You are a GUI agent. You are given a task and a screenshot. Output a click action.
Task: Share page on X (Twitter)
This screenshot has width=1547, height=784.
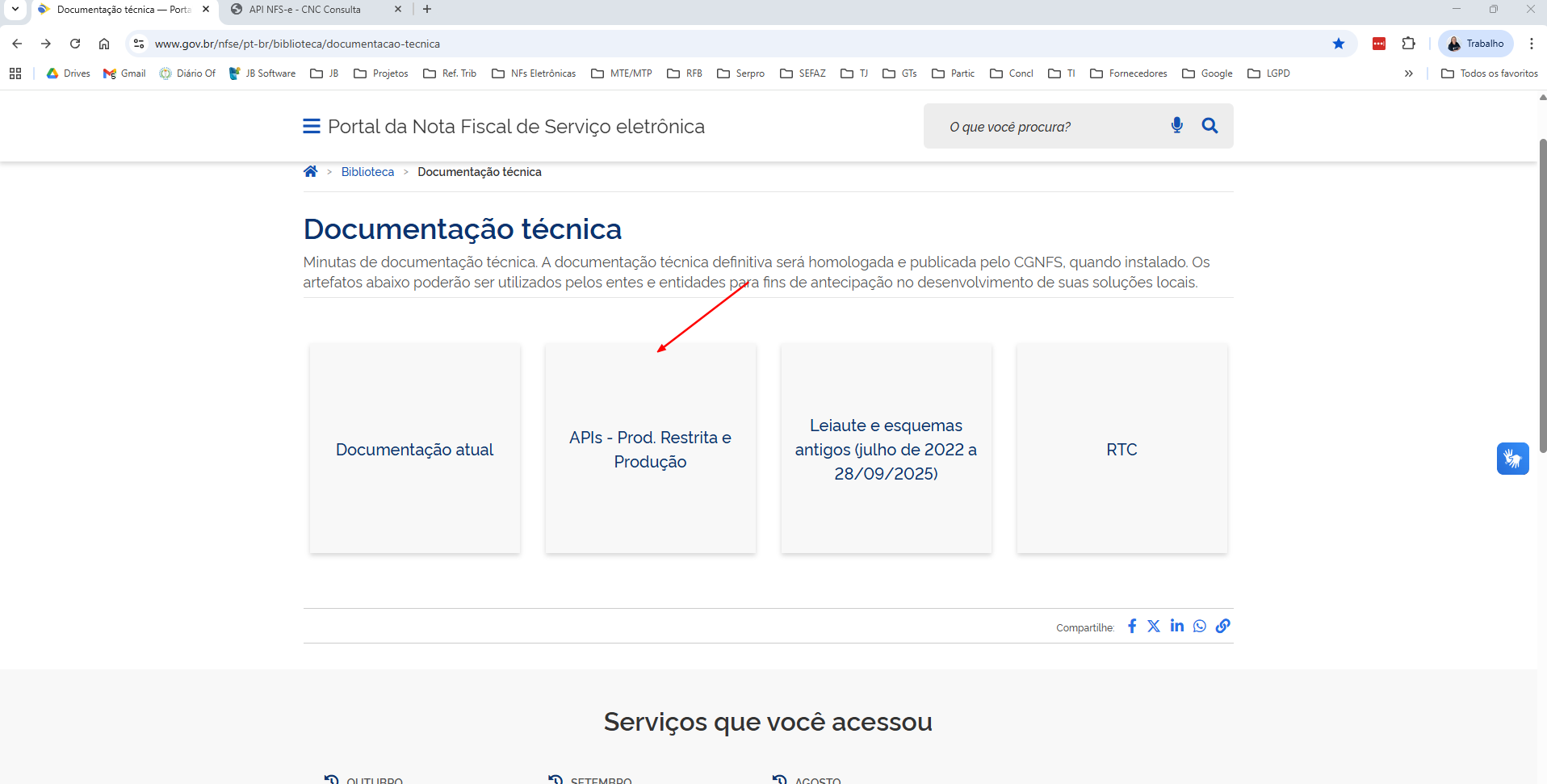(x=1154, y=626)
